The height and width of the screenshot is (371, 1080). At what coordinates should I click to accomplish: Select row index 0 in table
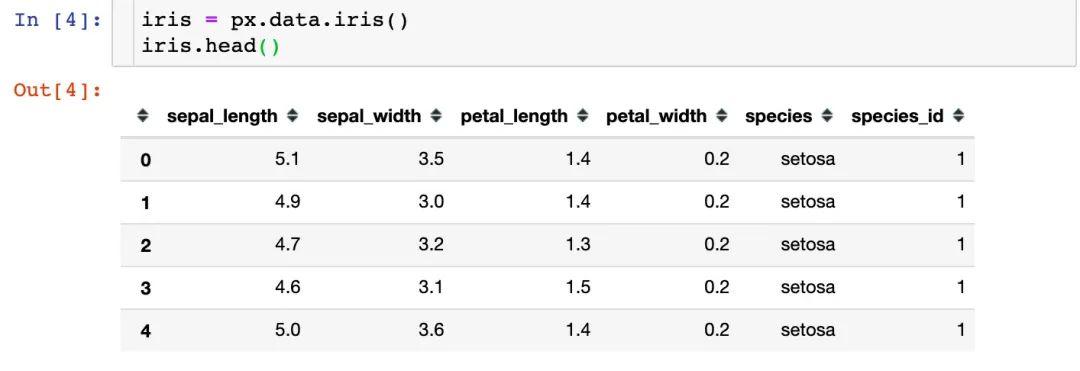coord(145,160)
